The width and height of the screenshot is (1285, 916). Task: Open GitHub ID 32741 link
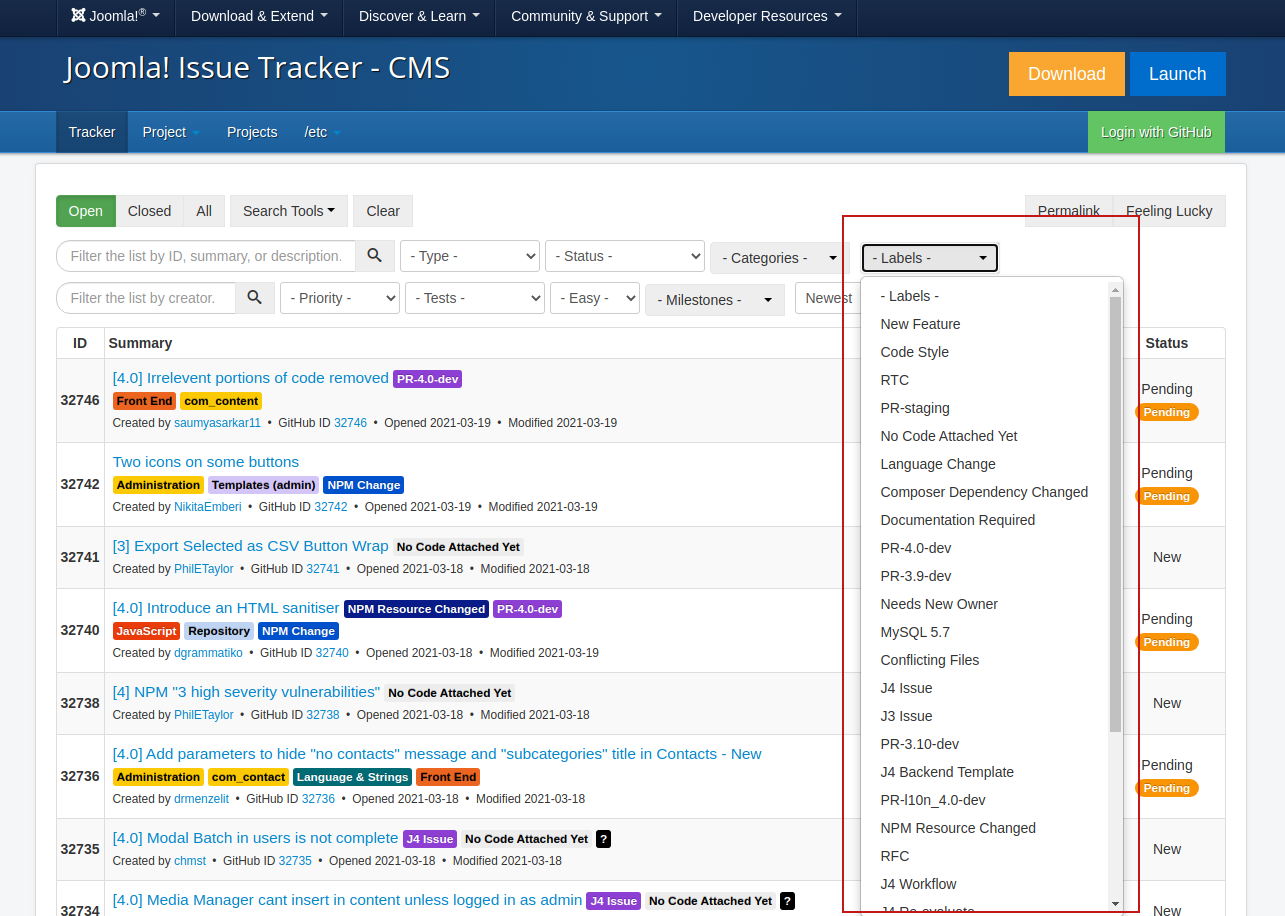click(323, 569)
